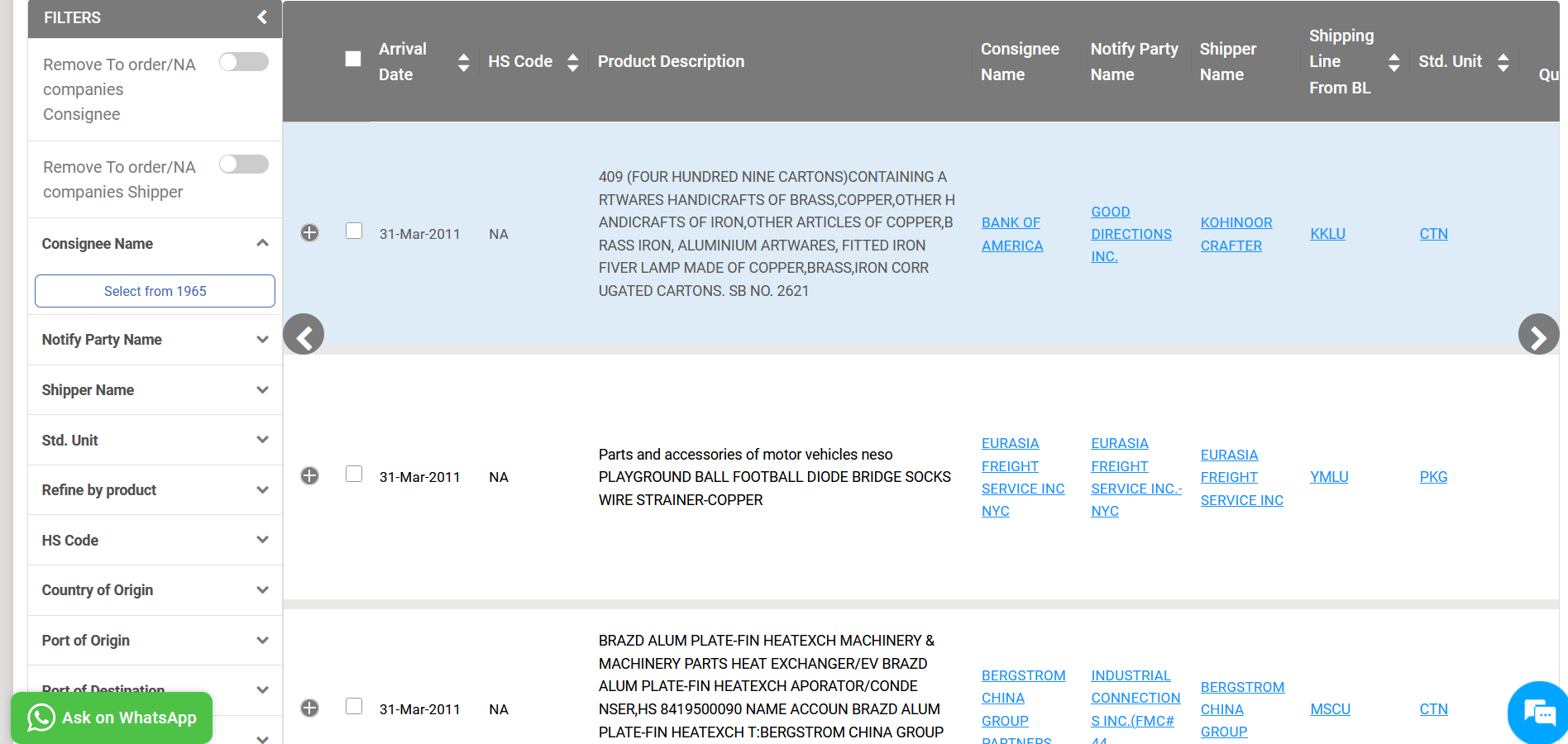Viewport: 1568px width, 744px height.
Task: Click the Select from 1965 button
Action: pyautogui.click(x=154, y=291)
